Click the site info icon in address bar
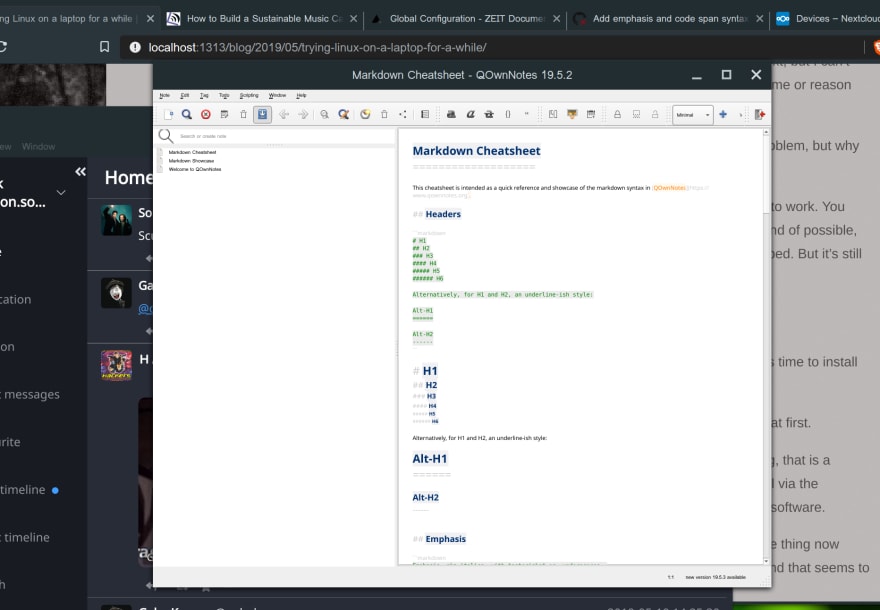Image resolution: width=880 pixels, height=610 pixels. [135, 47]
